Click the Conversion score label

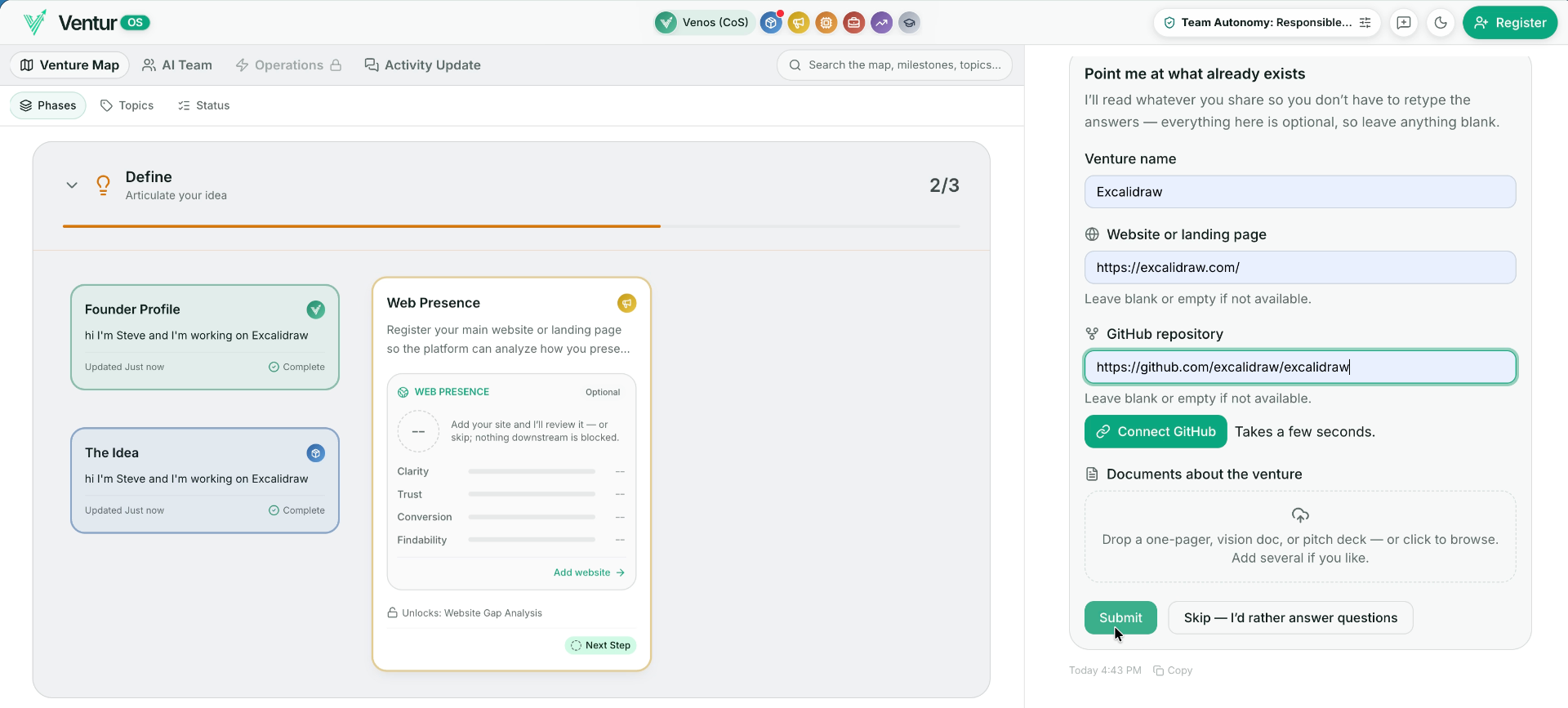coord(425,517)
